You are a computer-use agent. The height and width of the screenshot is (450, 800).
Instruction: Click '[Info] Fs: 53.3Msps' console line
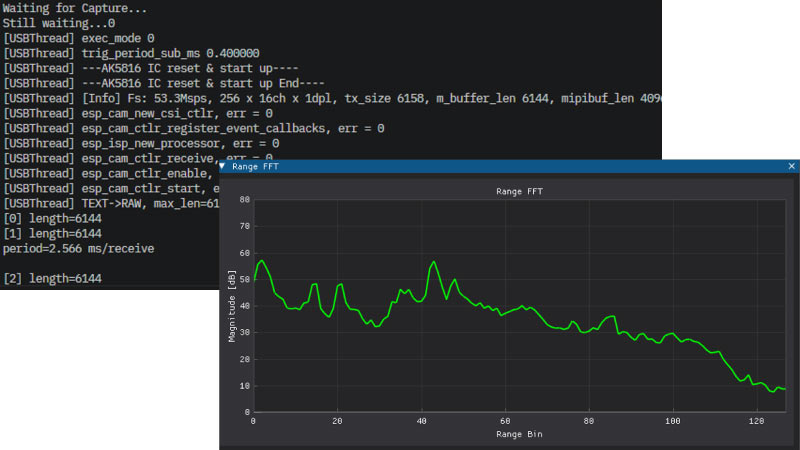point(332,98)
